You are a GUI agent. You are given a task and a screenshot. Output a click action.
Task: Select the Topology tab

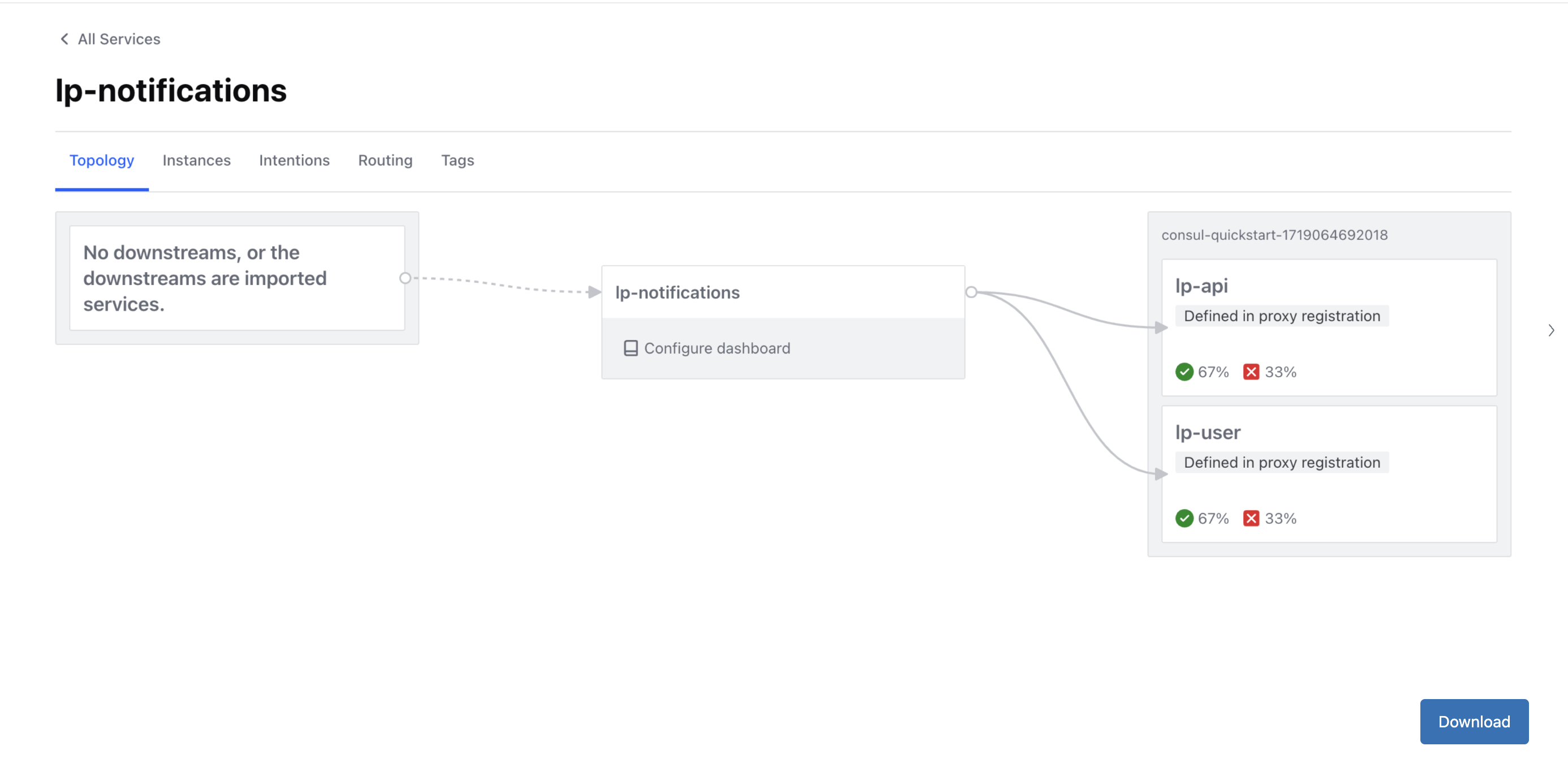tap(102, 160)
